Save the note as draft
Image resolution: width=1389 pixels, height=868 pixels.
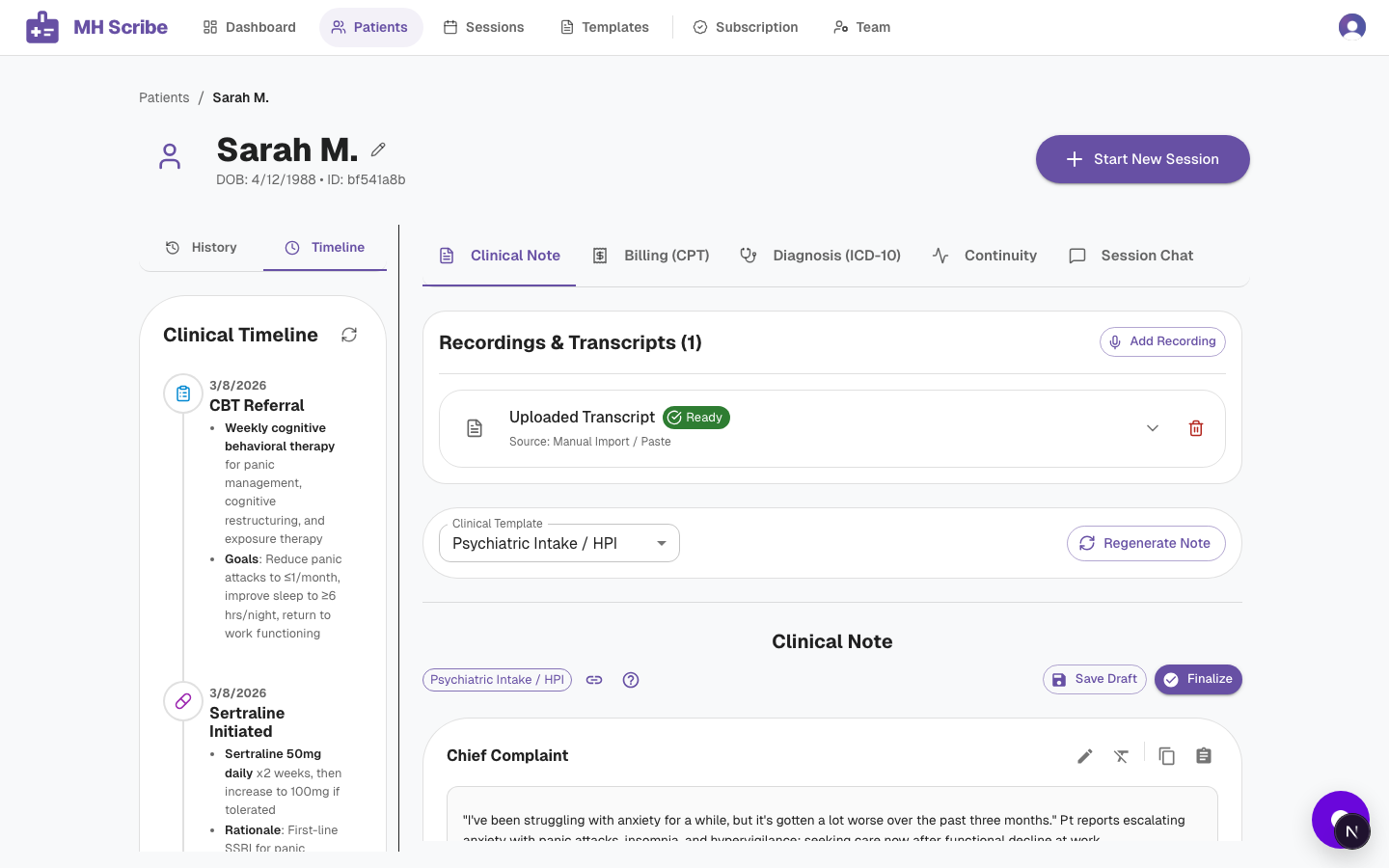click(1095, 679)
